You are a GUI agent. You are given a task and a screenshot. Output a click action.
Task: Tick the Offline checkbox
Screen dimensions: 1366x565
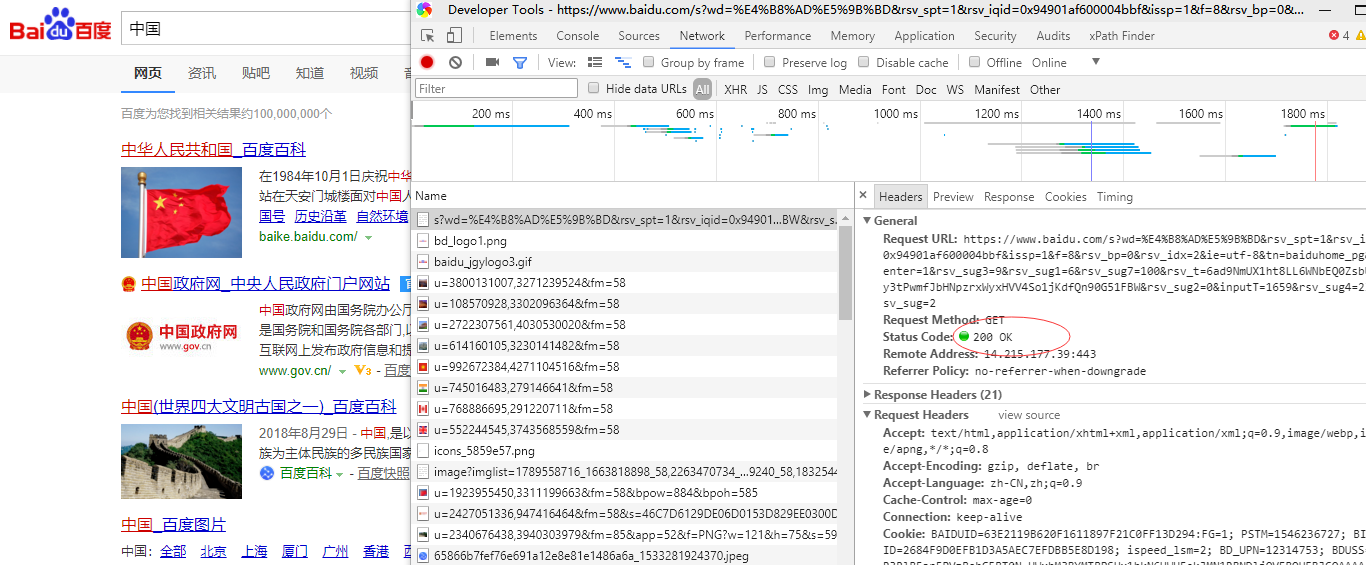coord(975,62)
